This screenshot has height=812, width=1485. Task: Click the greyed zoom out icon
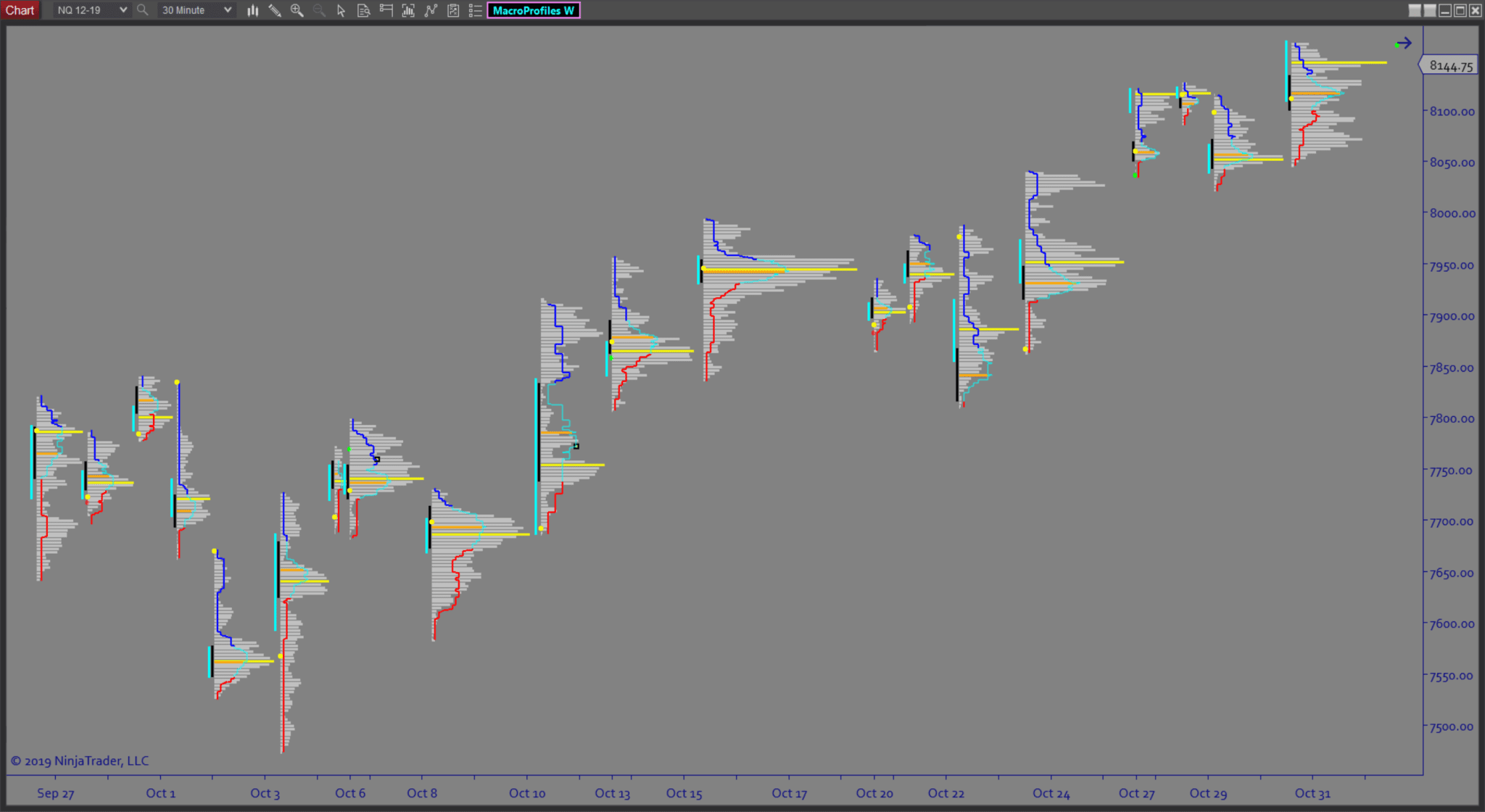tap(319, 10)
